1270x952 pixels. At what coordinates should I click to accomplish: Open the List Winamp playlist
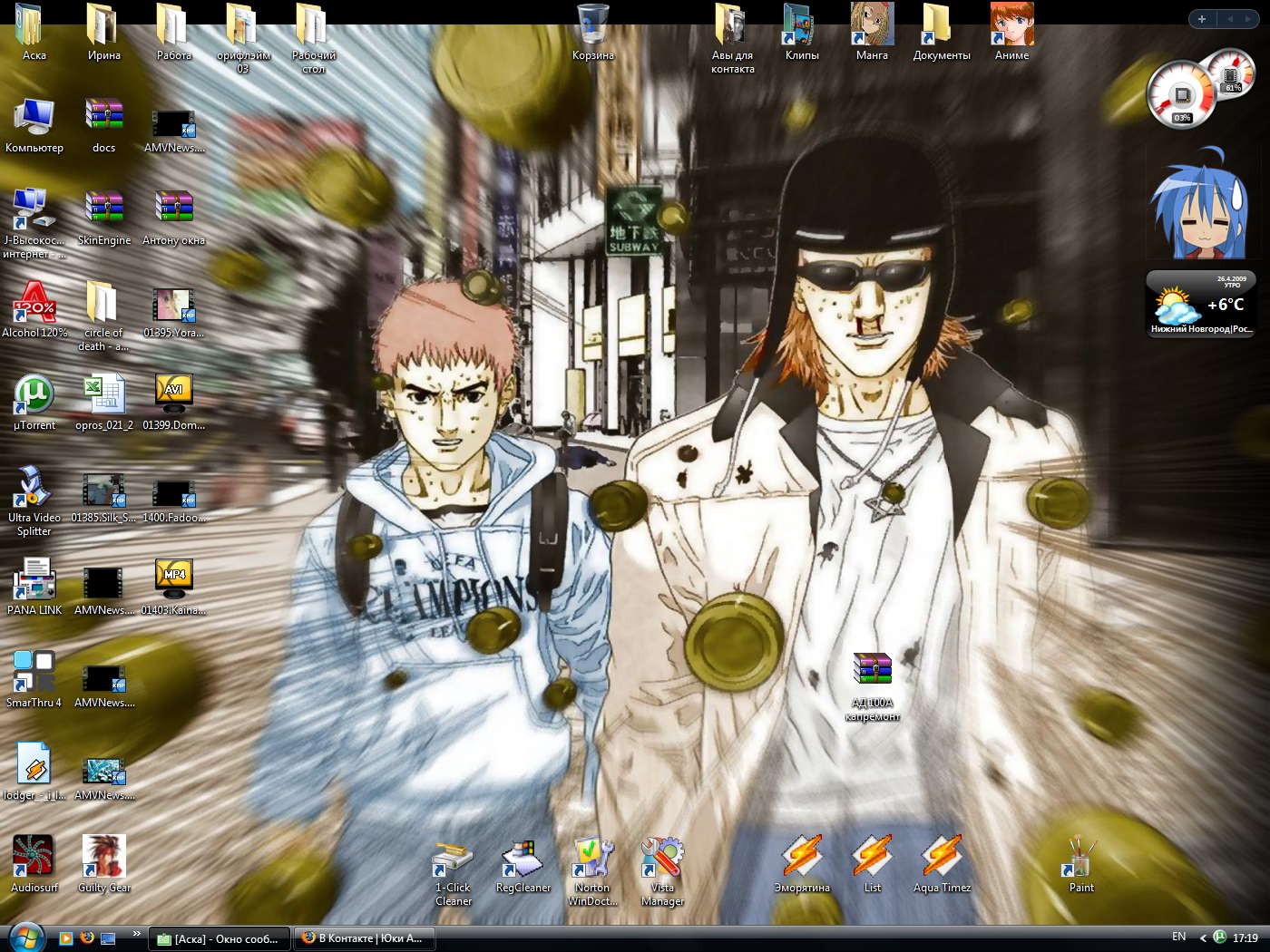point(872,857)
